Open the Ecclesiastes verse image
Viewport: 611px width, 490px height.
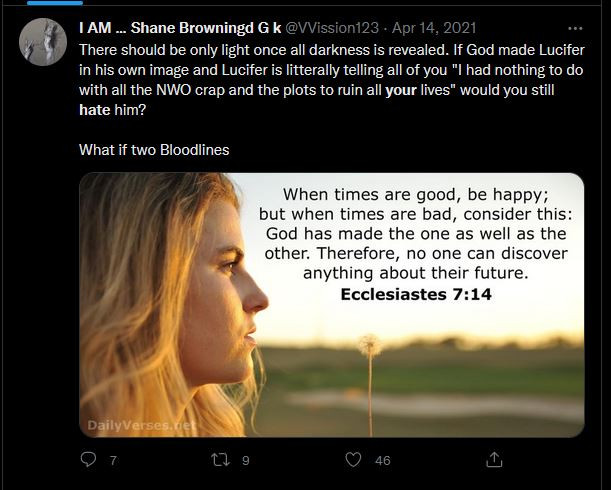pos(331,305)
